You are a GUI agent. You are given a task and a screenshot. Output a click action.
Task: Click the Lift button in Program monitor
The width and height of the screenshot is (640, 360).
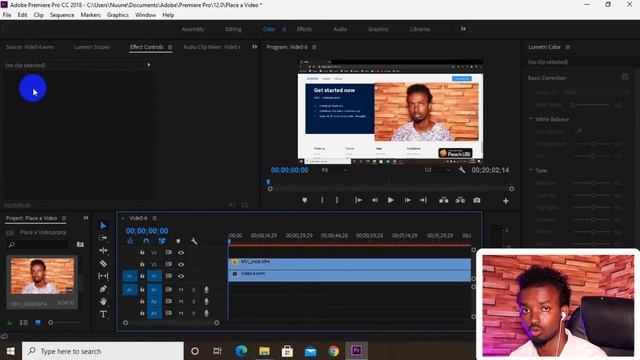click(x=443, y=200)
